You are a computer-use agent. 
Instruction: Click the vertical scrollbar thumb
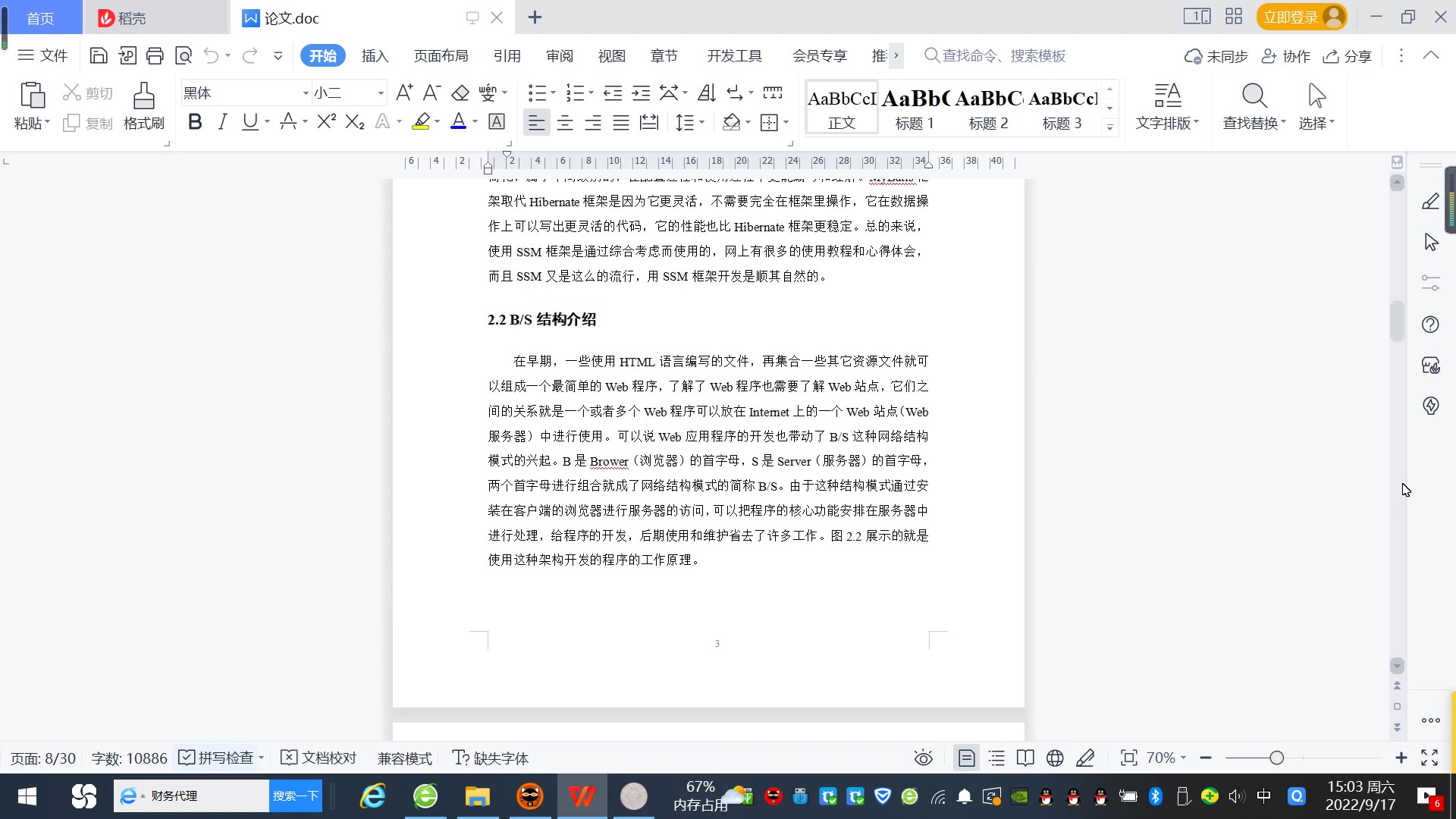(1397, 322)
